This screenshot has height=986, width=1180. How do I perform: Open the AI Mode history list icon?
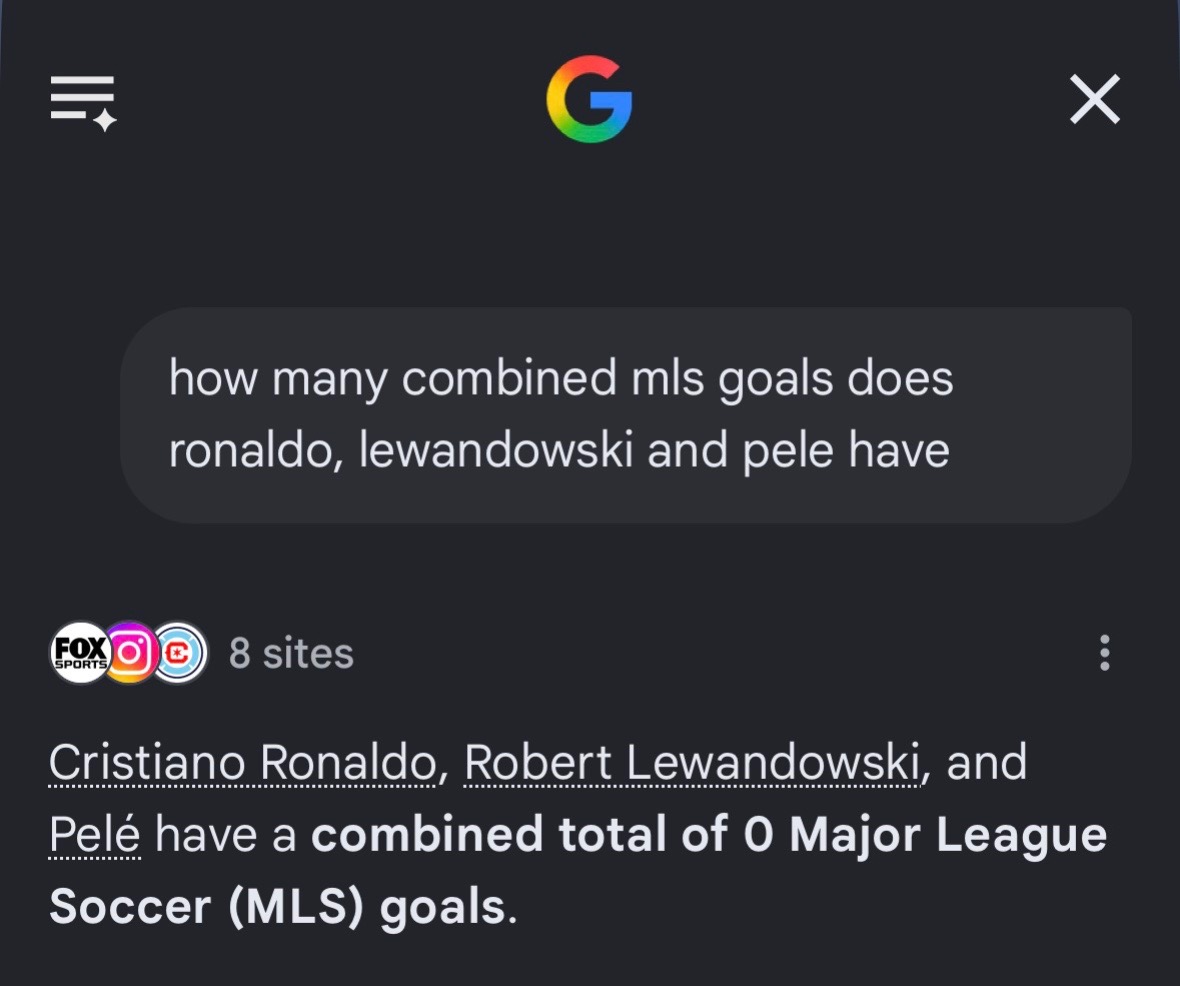[84, 102]
